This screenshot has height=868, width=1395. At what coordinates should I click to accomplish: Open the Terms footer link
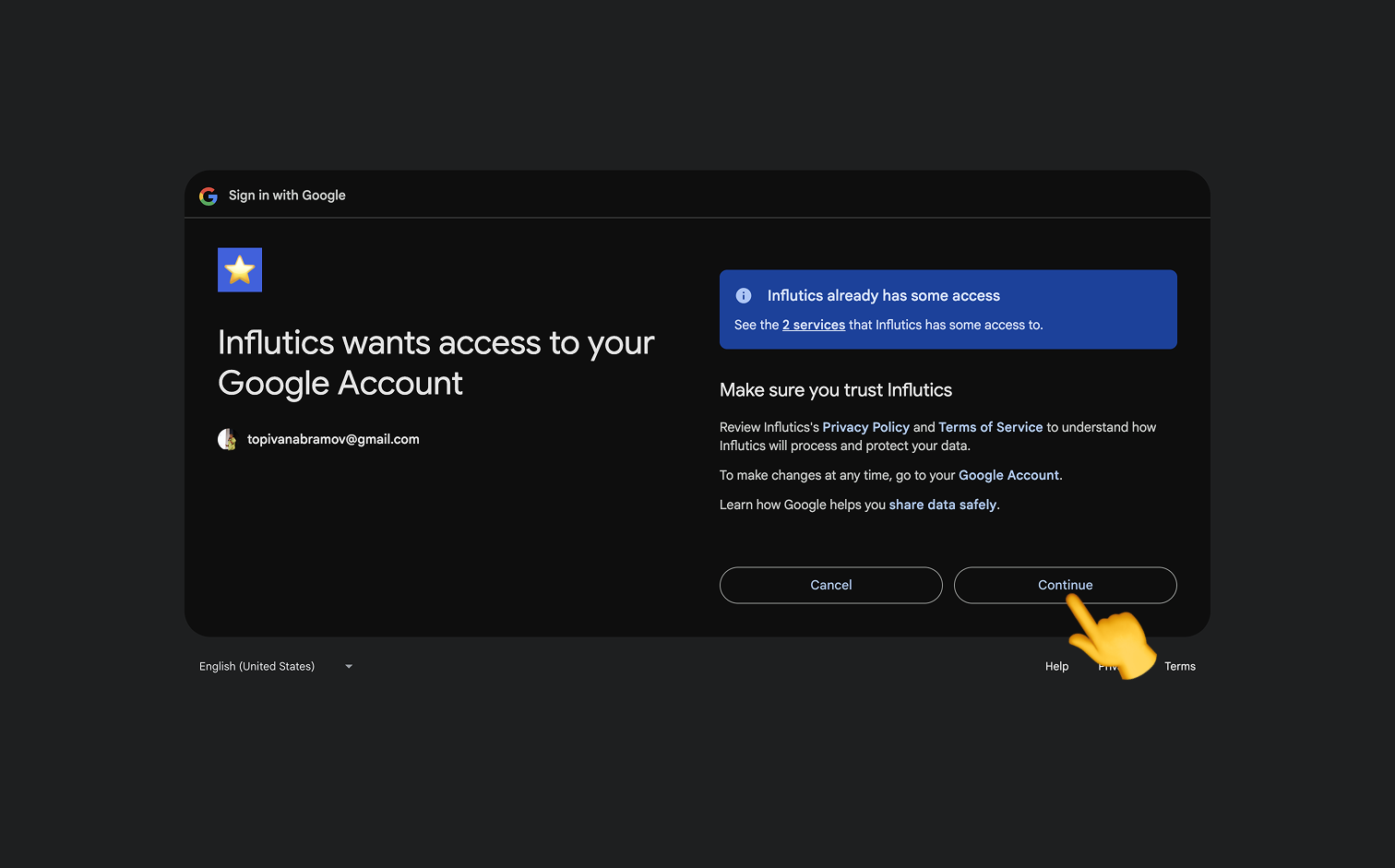tap(1180, 667)
